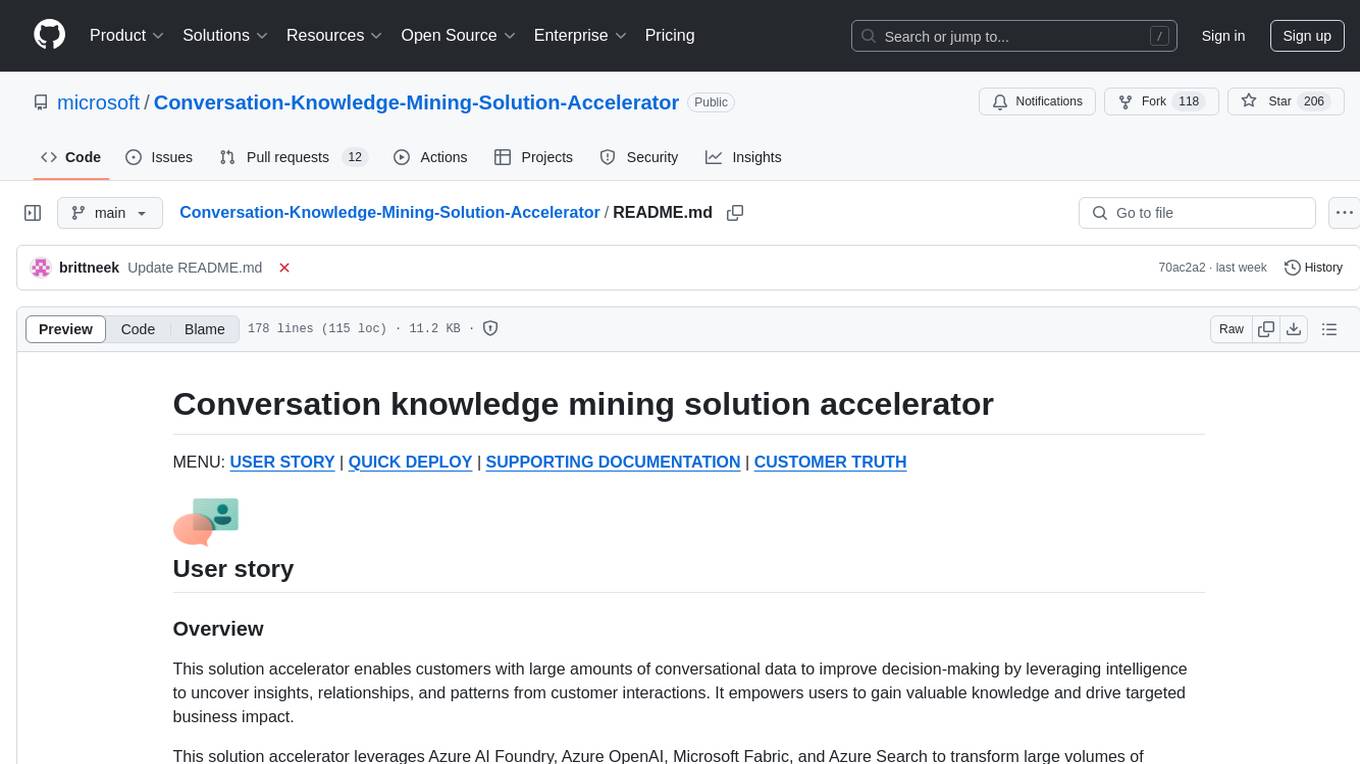This screenshot has height=764, width=1360.
Task: Copy raw file contents
Action: [1266, 329]
